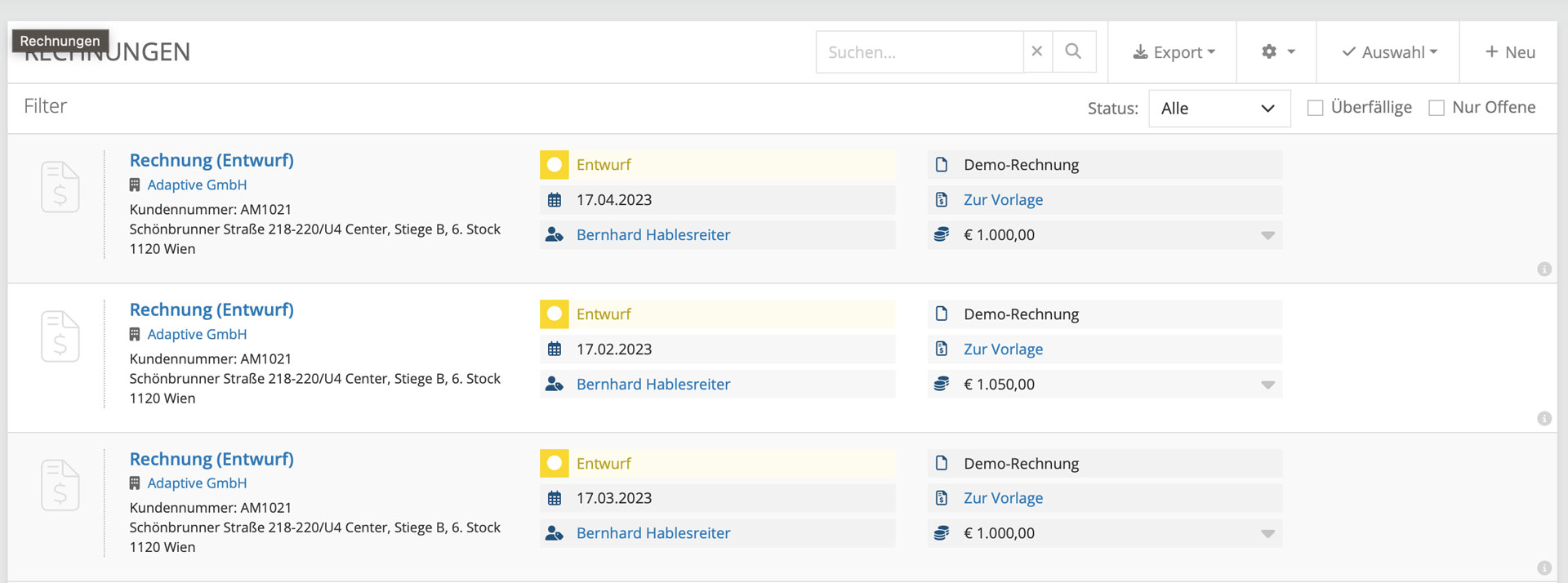Screen dimensions: 1568x583
Task: Click the info icon on the first invoice
Action: tap(1543, 269)
